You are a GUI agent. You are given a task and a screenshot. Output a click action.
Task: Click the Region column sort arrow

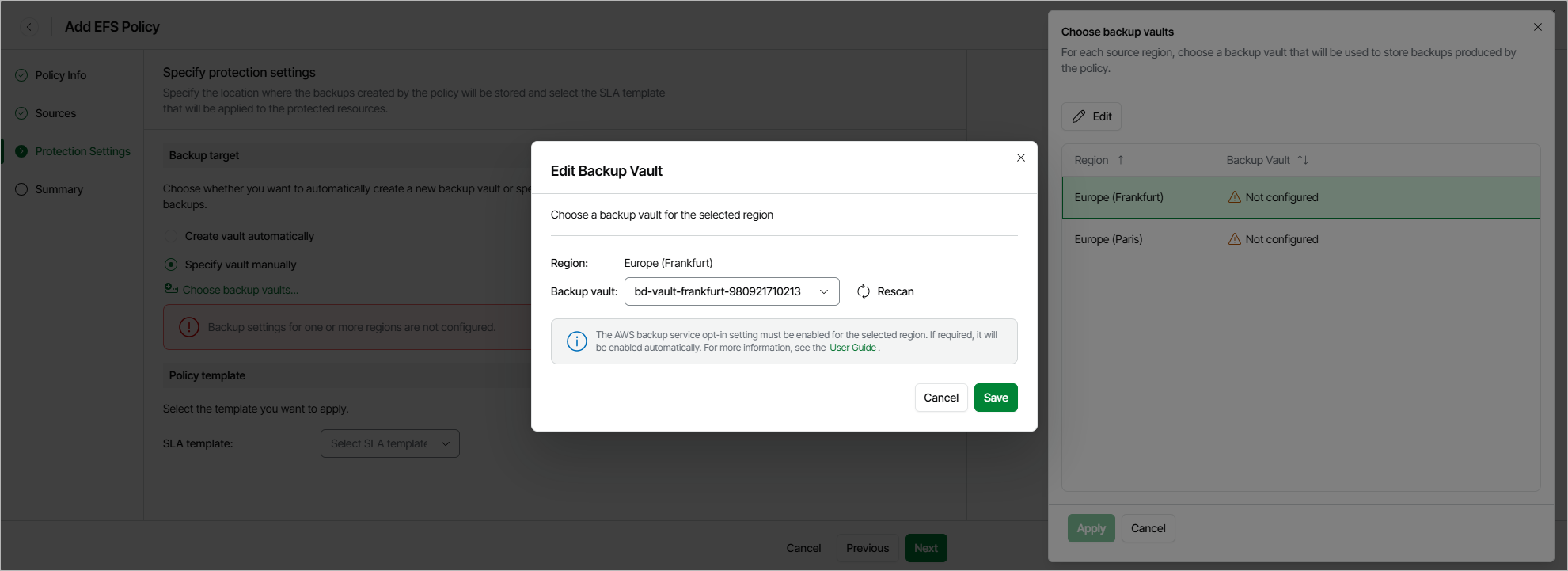point(1121,160)
